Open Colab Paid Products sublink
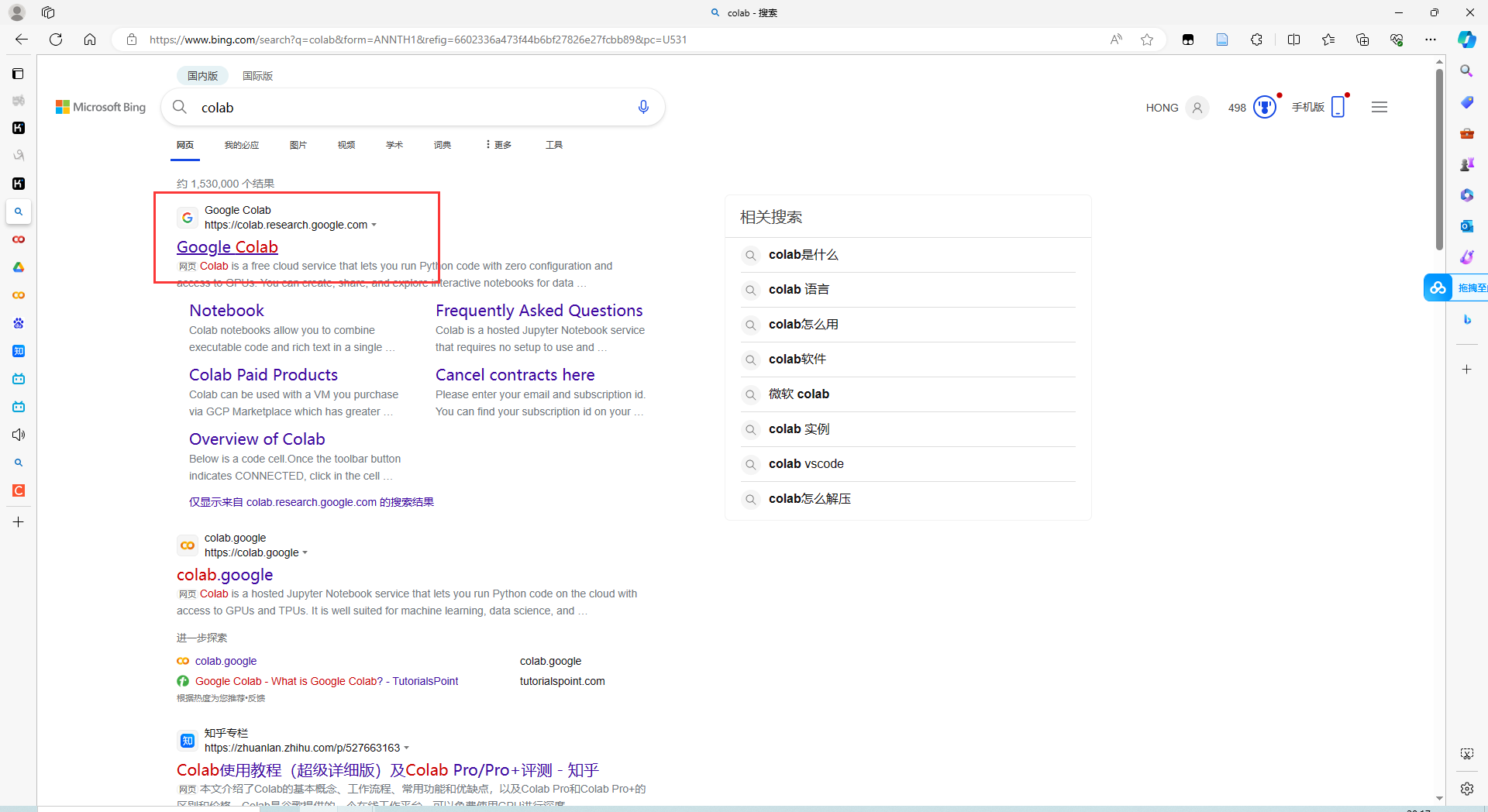This screenshot has height=812, width=1488. click(263, 375)
